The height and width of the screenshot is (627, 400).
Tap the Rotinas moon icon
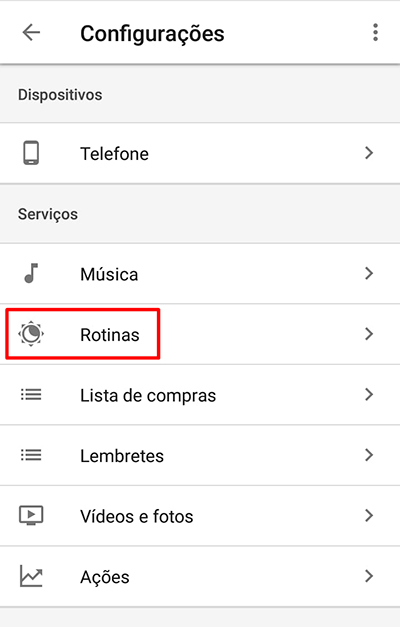coord(31,334)
